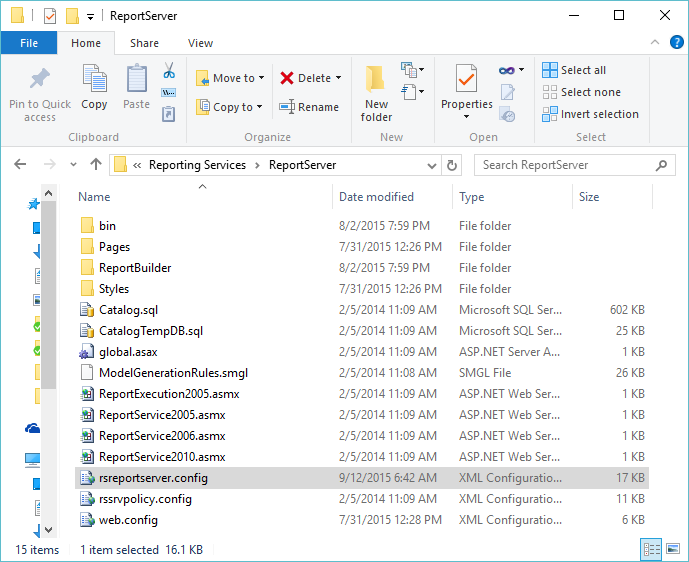Click This PC monitor icon in navigation pane
Image resolution: width=689 pixels, height=562 pixels.
[33, 459]
